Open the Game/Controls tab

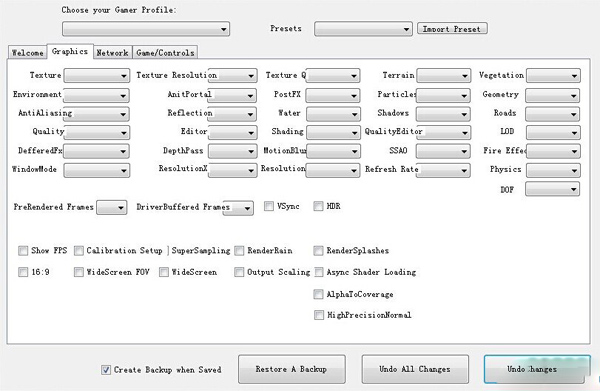tap(165, 52)
